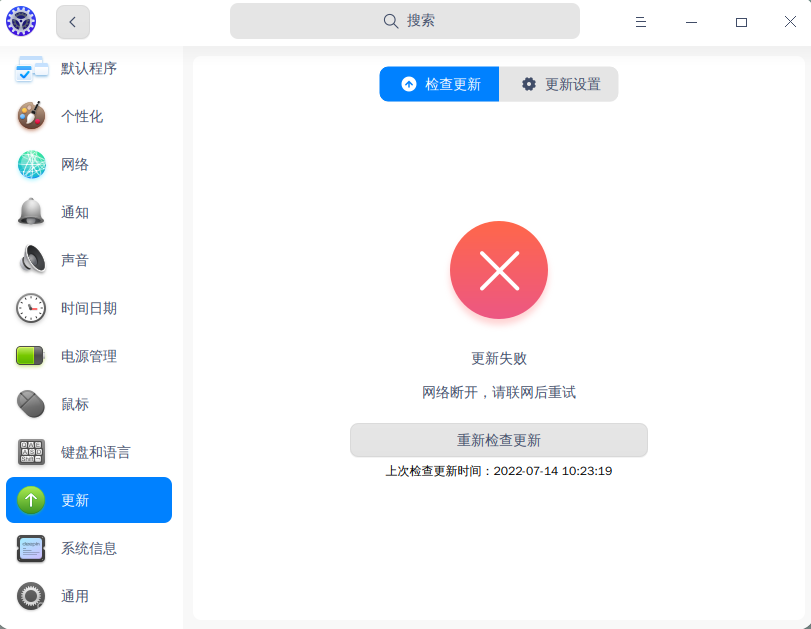Switch to the 更新设置 tab
This screenshot has height=629, width=811.
click(558, 84)
